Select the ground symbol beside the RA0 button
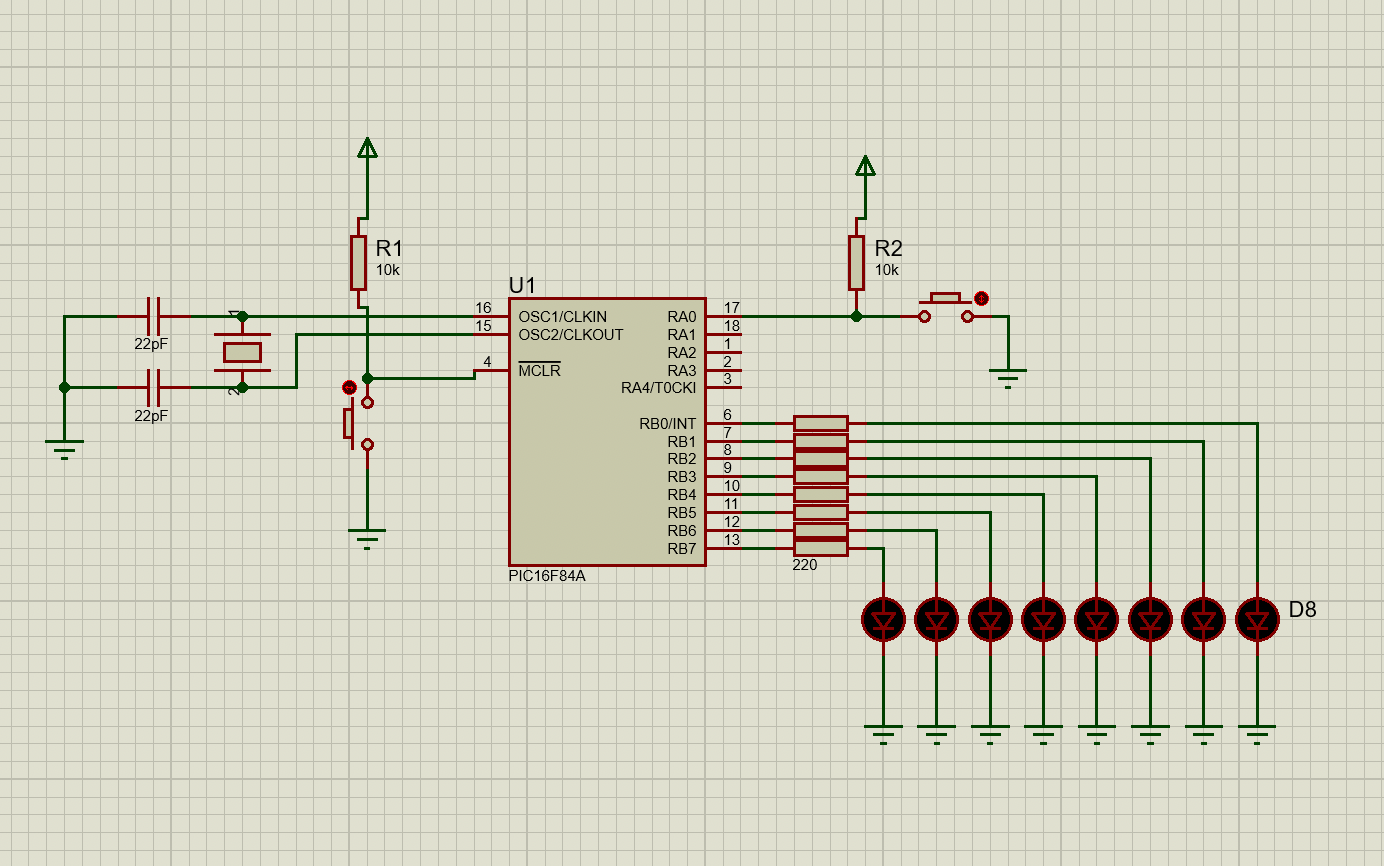This screenshot has width=1384, height=866. coord(1008,379)
